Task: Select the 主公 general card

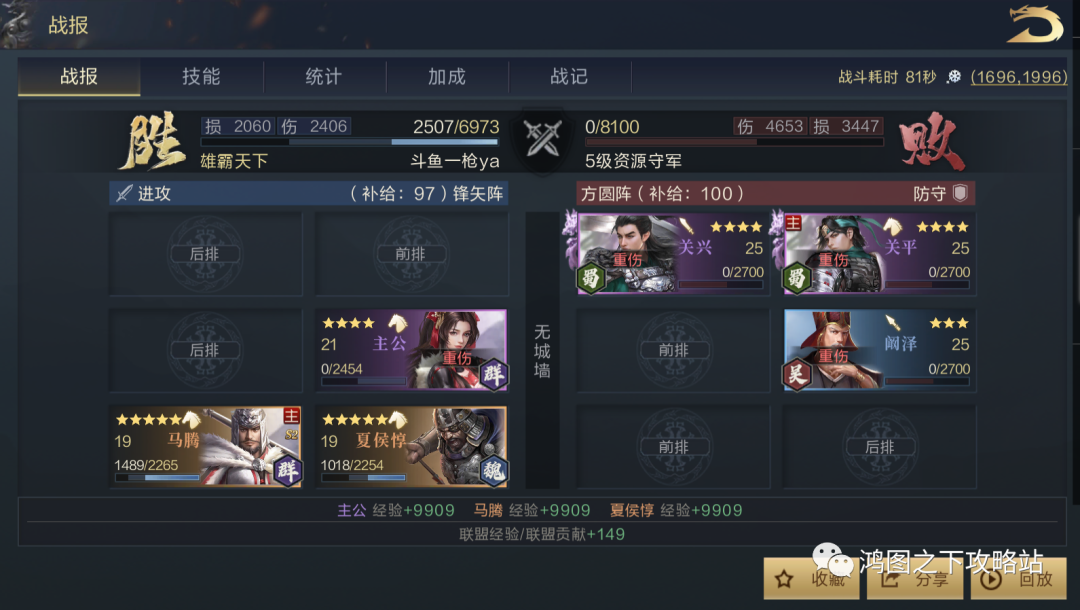Action: click(x=412, y=350)
